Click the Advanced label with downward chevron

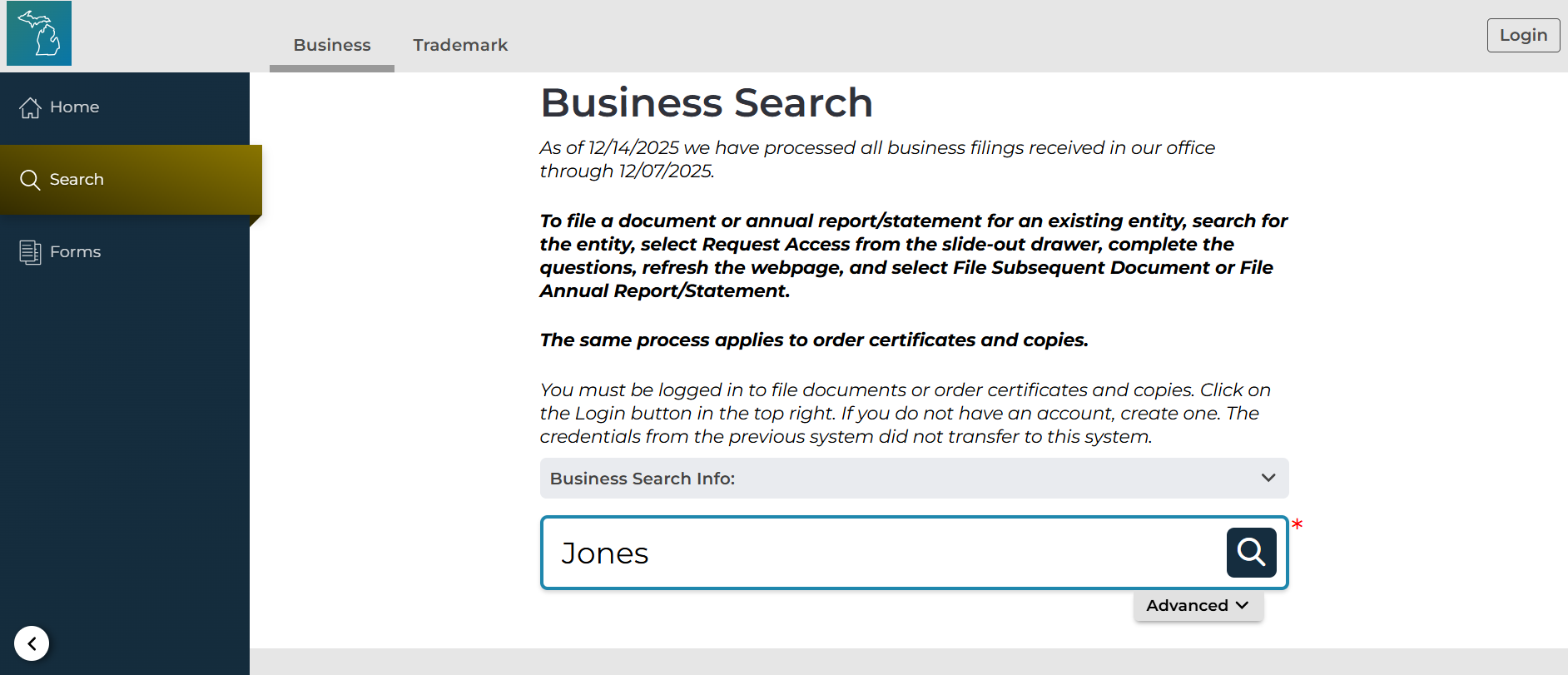(1198, 605)
